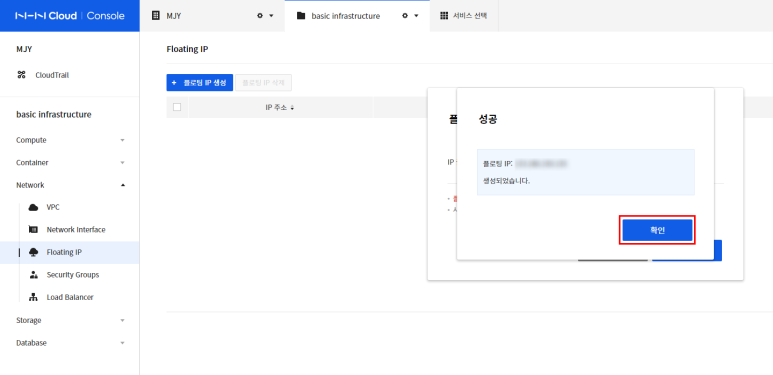773x375 pixels.
Task: Open the 서비스 선택 tab
Action: coord(464,16)
